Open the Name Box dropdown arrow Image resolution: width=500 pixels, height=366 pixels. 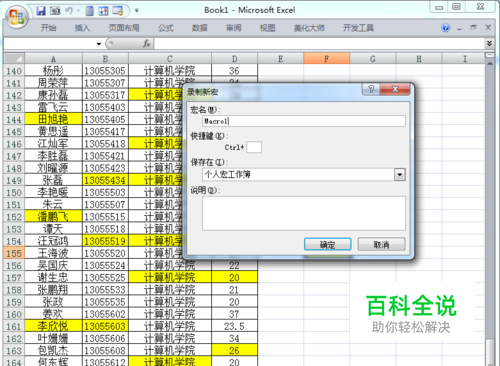[x=99, y=44]
